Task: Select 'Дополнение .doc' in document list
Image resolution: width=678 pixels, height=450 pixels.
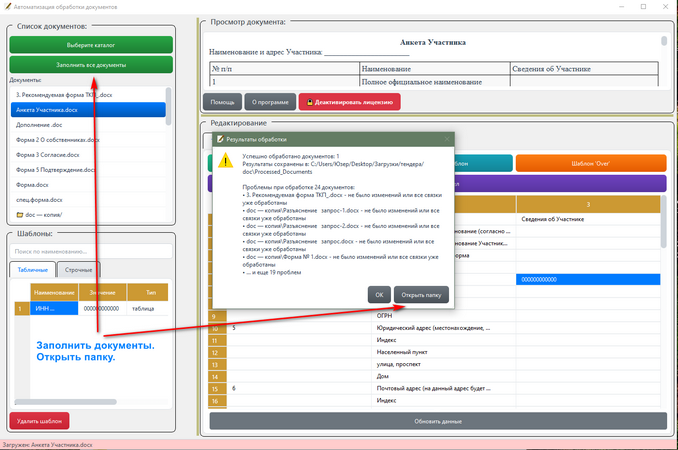Action: (88, 125)
